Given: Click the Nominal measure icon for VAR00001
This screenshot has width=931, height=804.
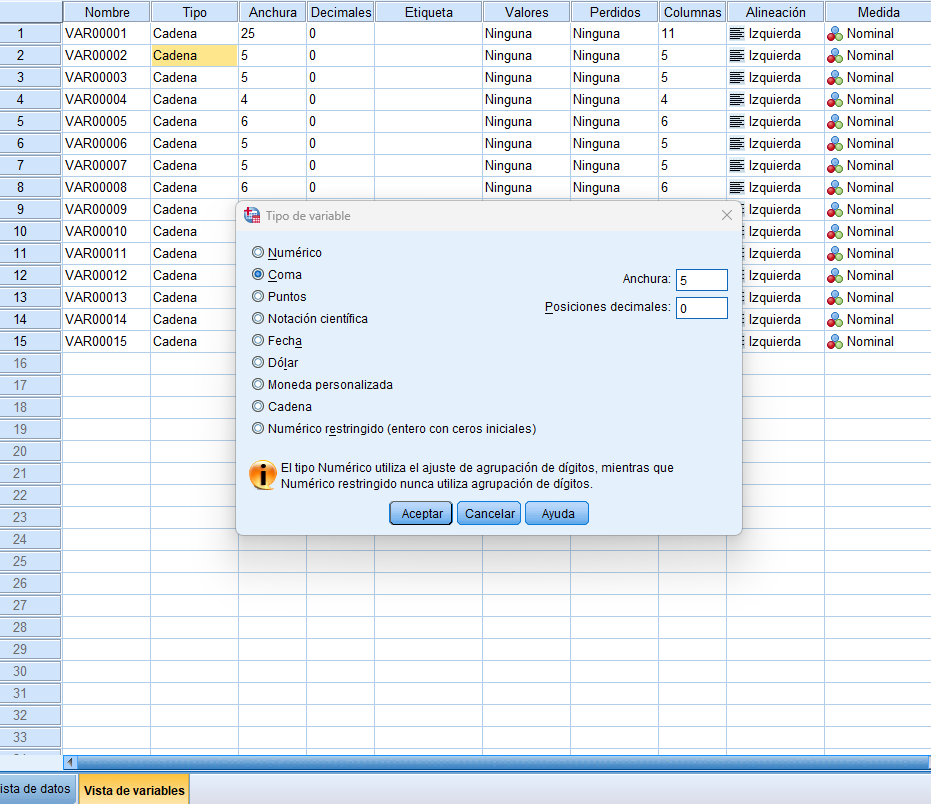Looking at the screenshot, I should tap(835, 34).
